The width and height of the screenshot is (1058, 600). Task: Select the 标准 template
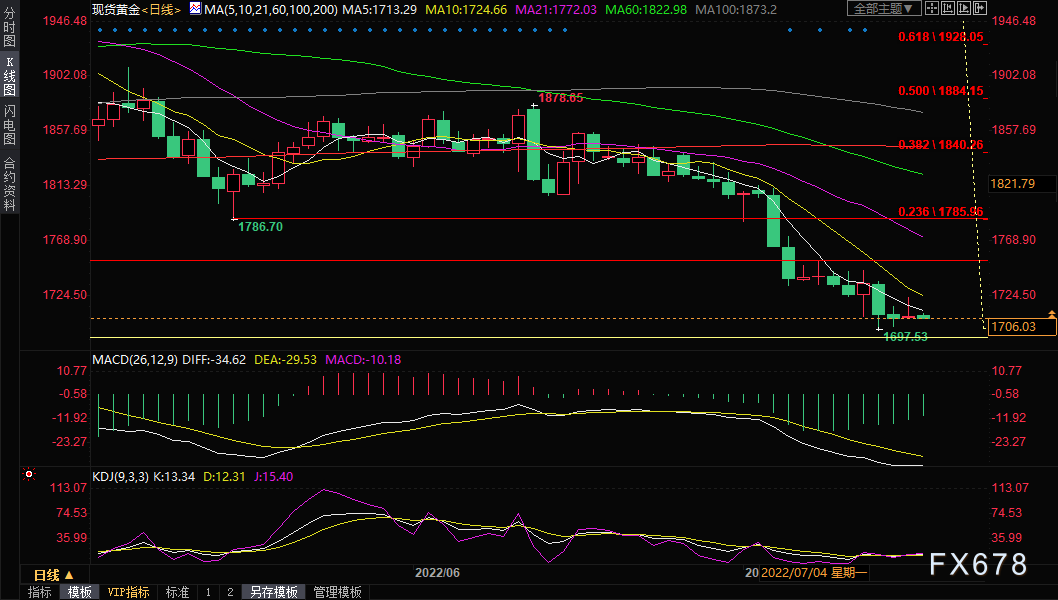(177, 592)
